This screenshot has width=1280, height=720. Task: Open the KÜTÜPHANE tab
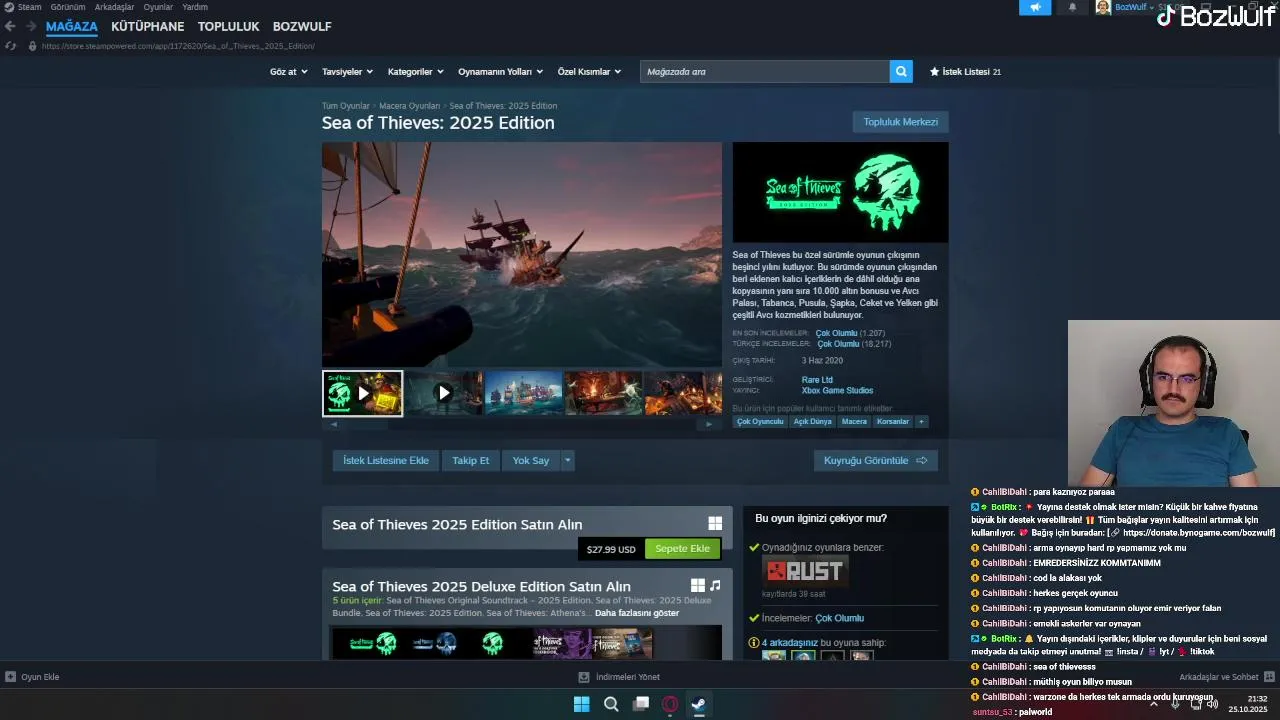coord(148,26)
